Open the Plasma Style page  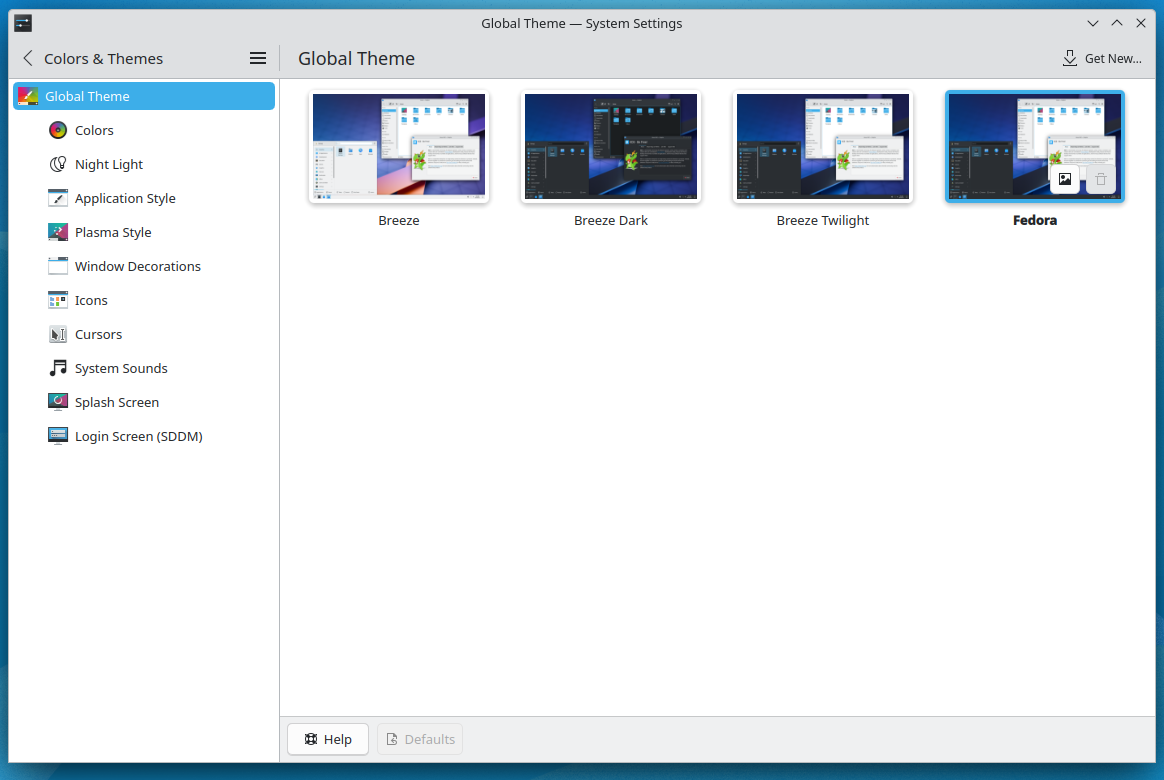[144, 232]
